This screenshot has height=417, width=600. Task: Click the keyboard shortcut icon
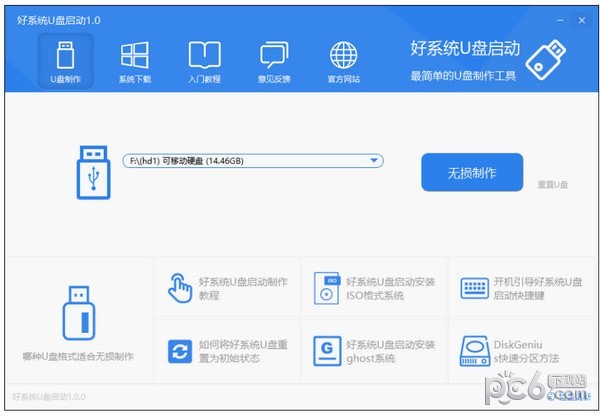(x=473, y=288)
